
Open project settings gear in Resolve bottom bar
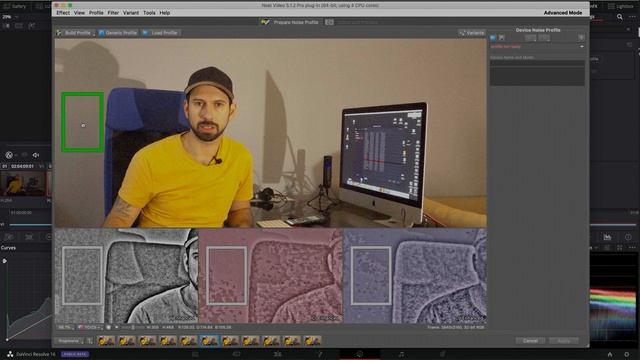627,354
